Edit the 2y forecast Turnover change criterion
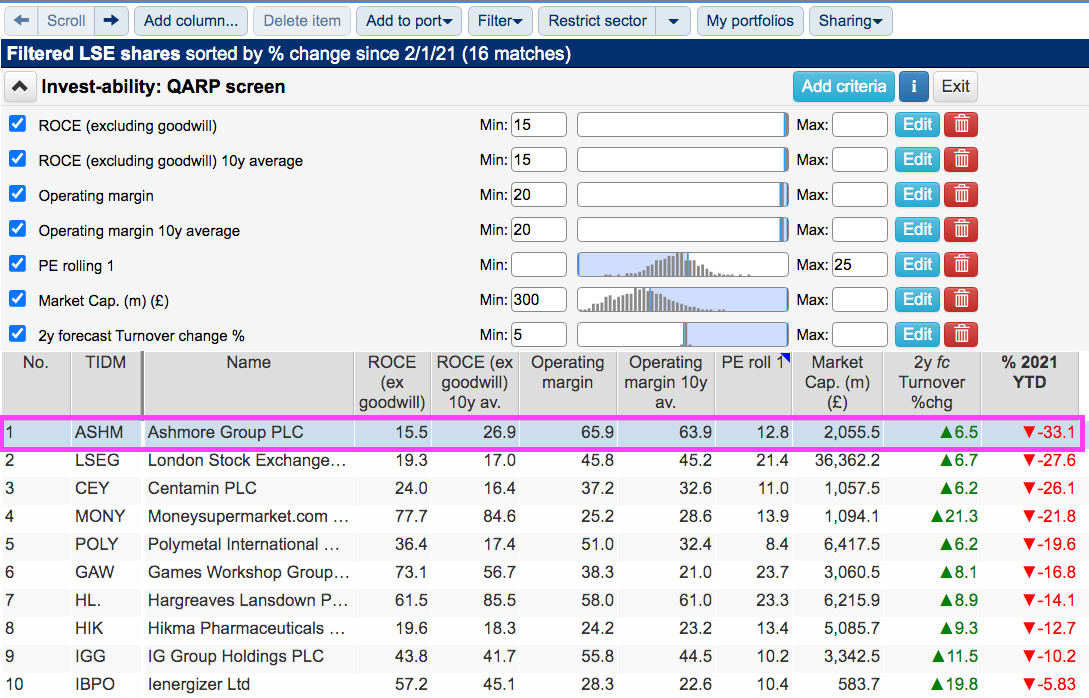This screenshot has height=698, width=1089. (x=917, y=335)
